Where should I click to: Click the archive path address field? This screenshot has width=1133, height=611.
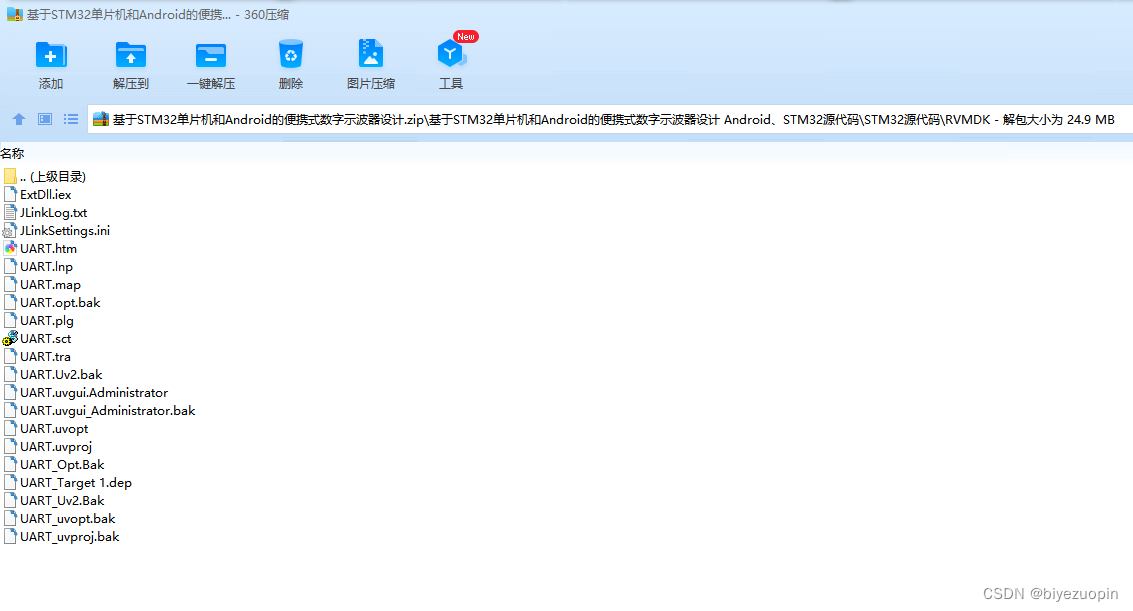611,119
